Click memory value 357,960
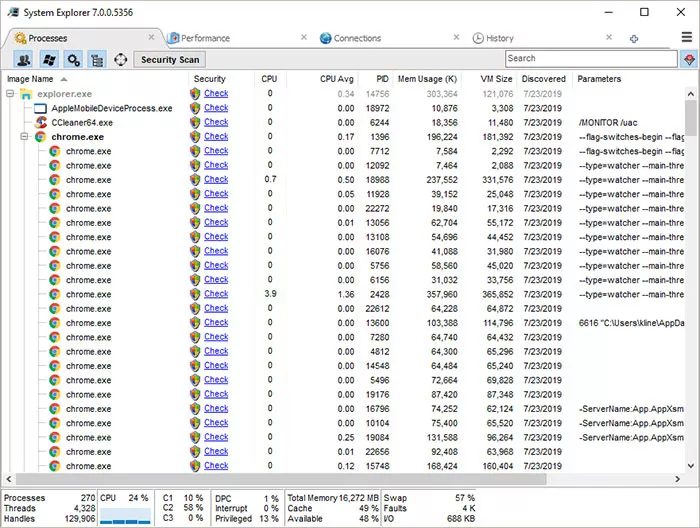The width and height of the screenshot is (700, 528). click(x=442, y=295)
